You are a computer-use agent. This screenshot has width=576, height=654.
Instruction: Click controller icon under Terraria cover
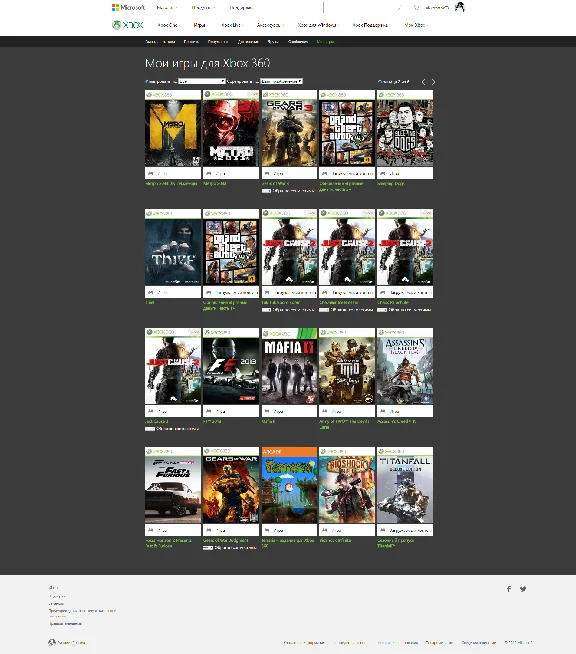pos(267,530)
